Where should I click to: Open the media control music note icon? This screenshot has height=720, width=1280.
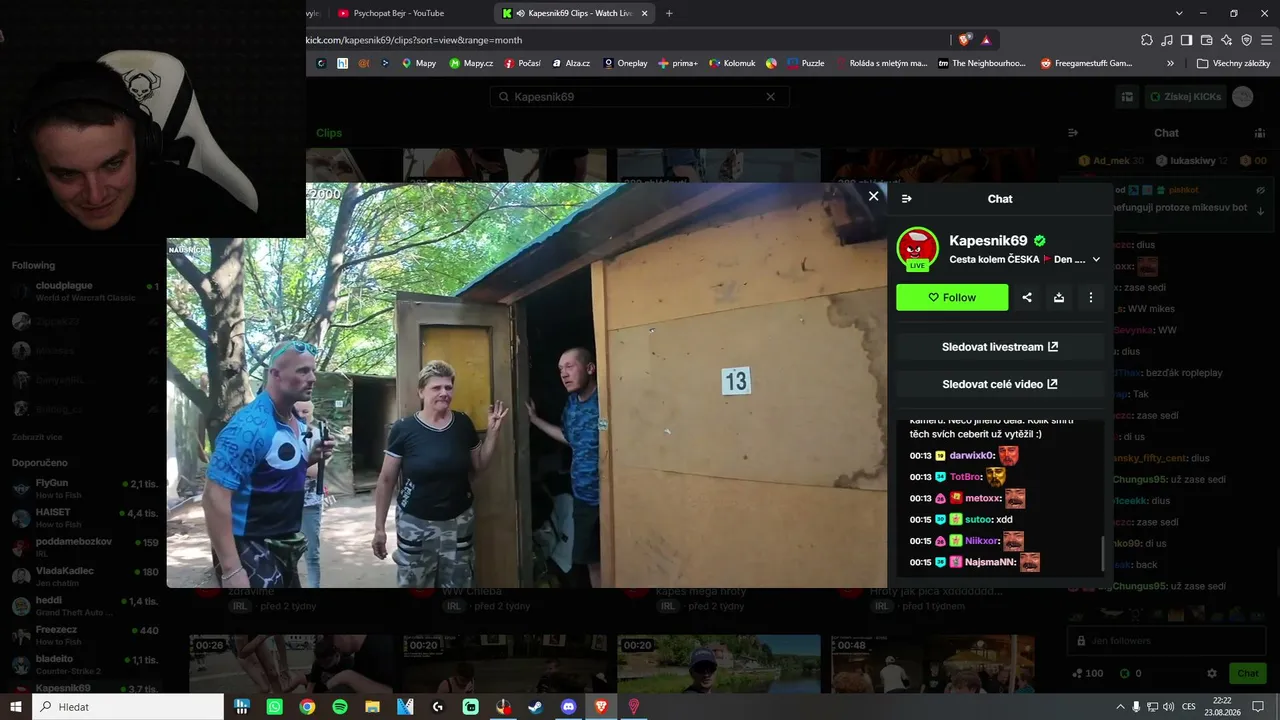coord(1167,40)
